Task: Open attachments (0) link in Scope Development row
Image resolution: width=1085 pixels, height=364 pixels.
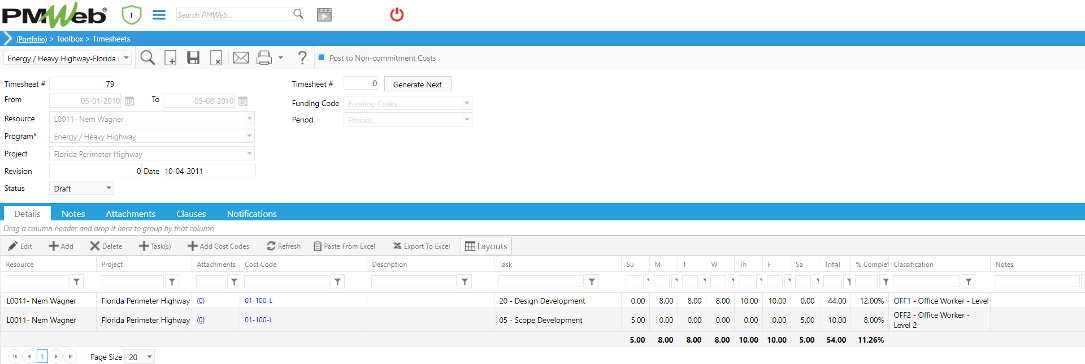Action: (201, 320)
